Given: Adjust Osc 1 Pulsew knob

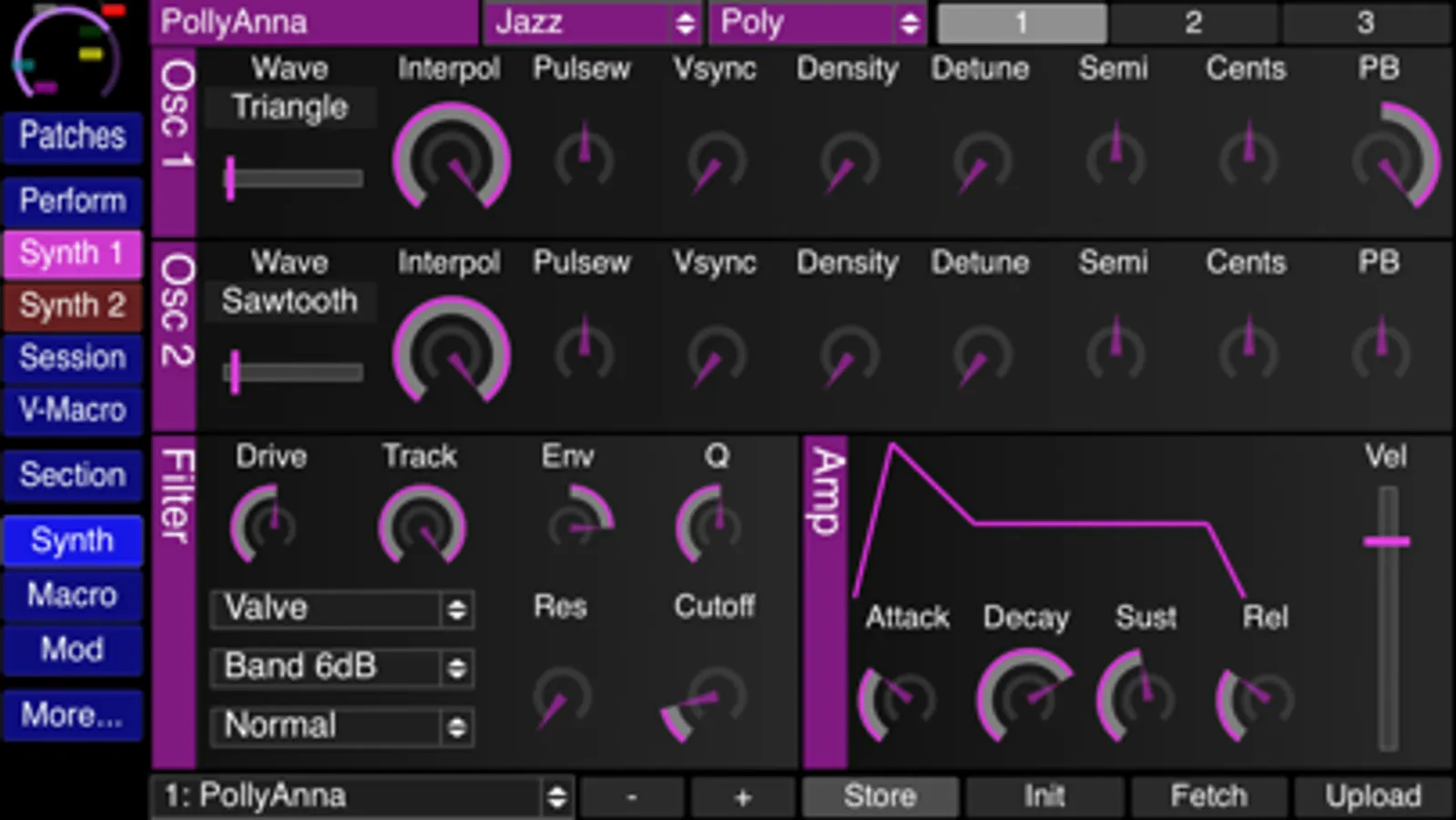Looking at the screenshot, I should click(584, 158).
